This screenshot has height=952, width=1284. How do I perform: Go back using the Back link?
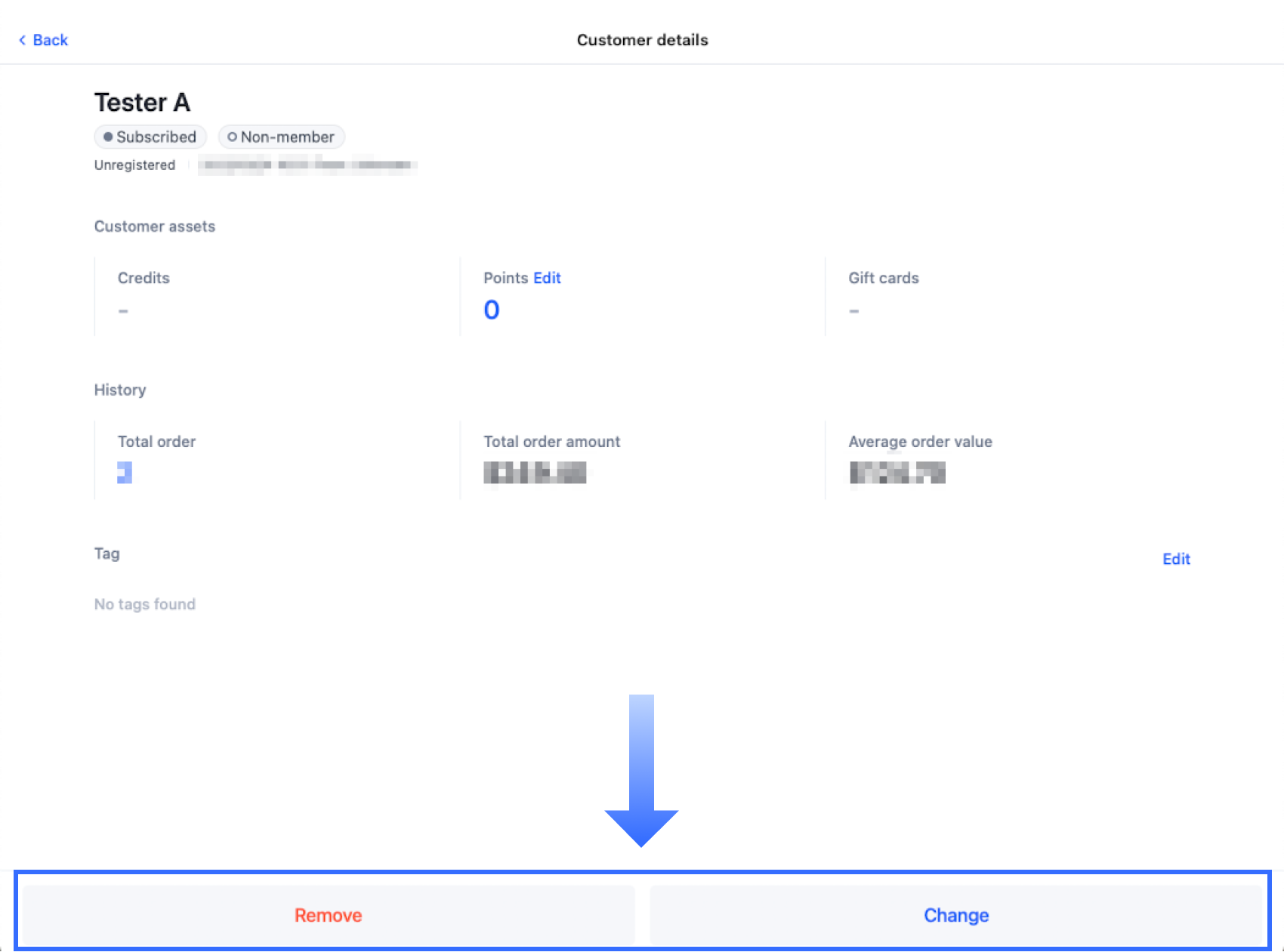click(x=44, y=40)
